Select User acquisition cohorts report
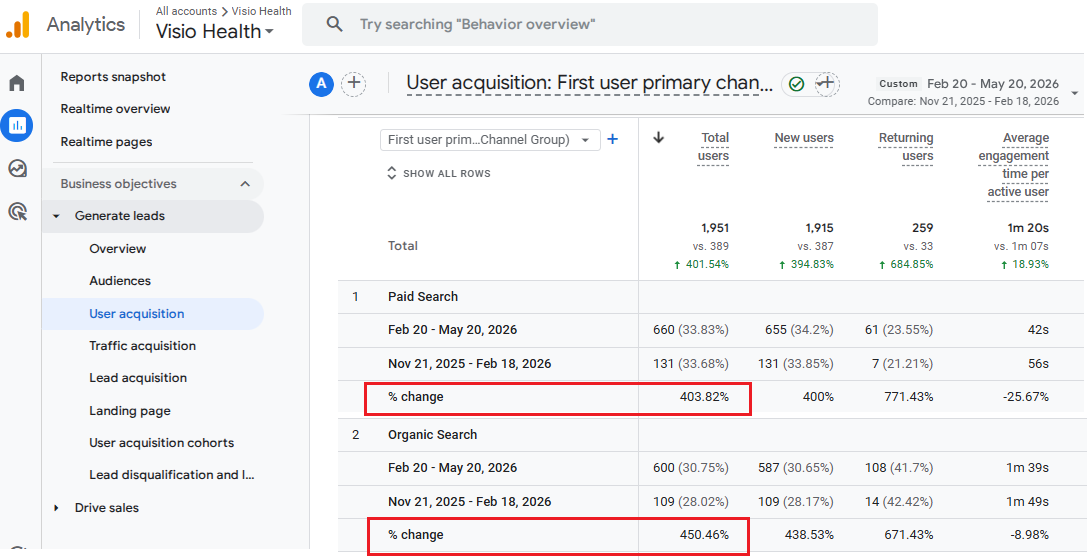The image size is (1087, 560). pyautogui.click(x=162, y=443)
